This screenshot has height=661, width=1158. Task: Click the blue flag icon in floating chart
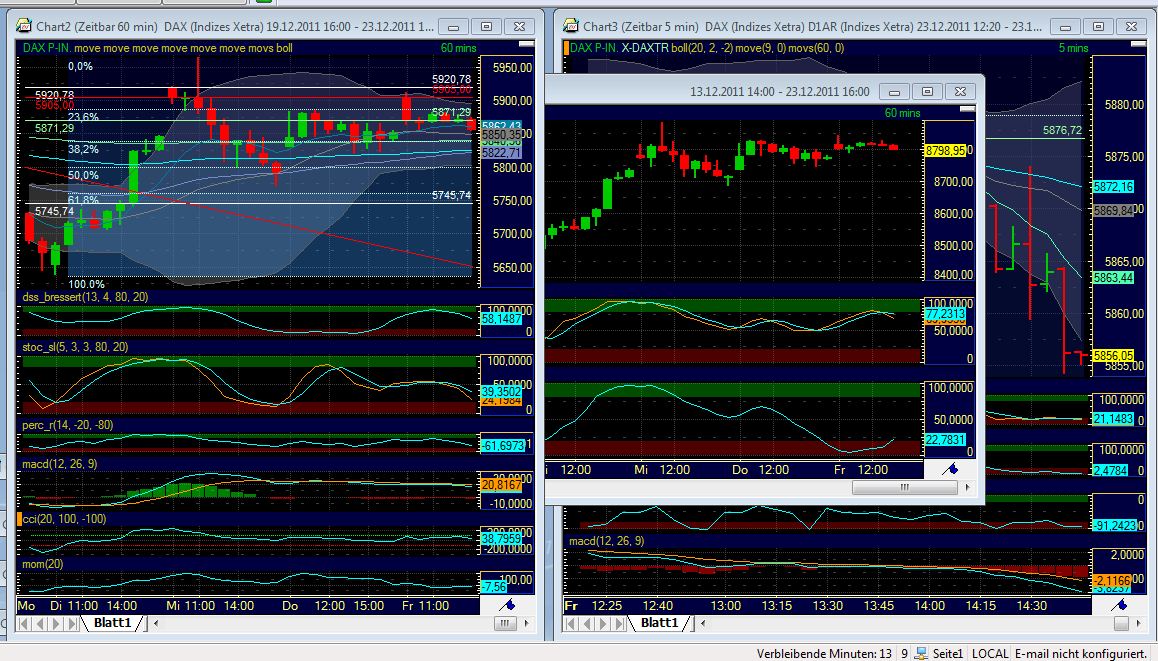(950, 469)
